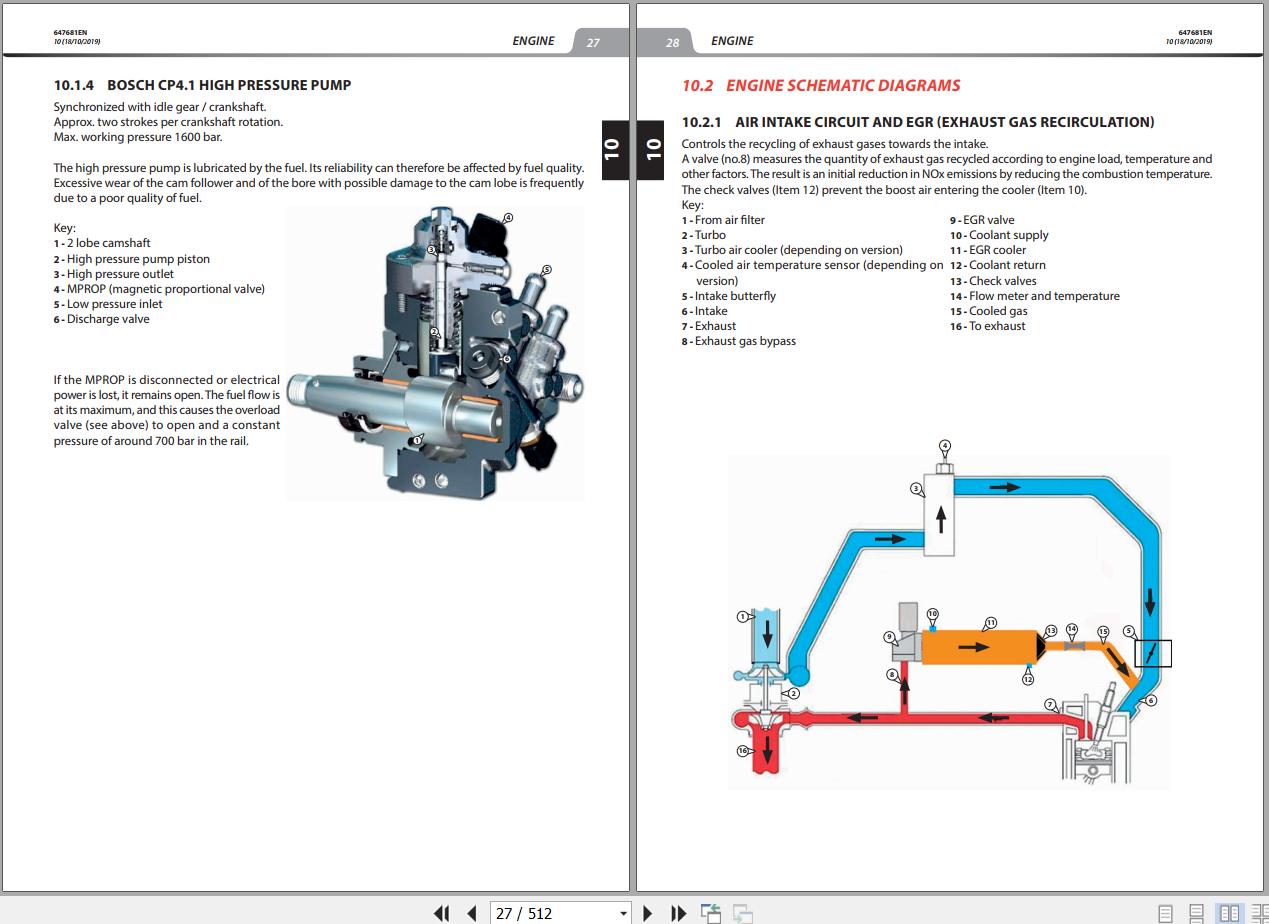The width and height of the screenshot is (1269, 924).
Task: Click key entry '11 - EGR cooler'
Action: click(x=988, y=250)
